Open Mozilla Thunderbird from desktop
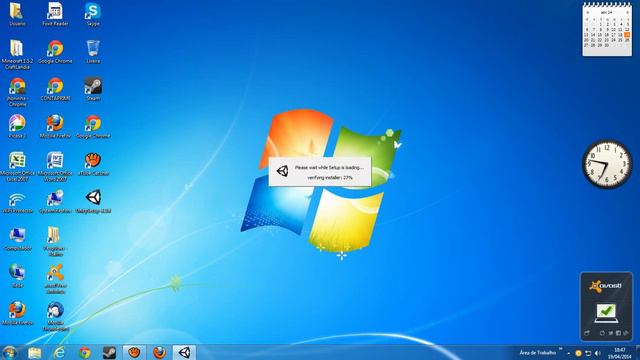This screenshot has height=360, width=640. tap(55, 316)
